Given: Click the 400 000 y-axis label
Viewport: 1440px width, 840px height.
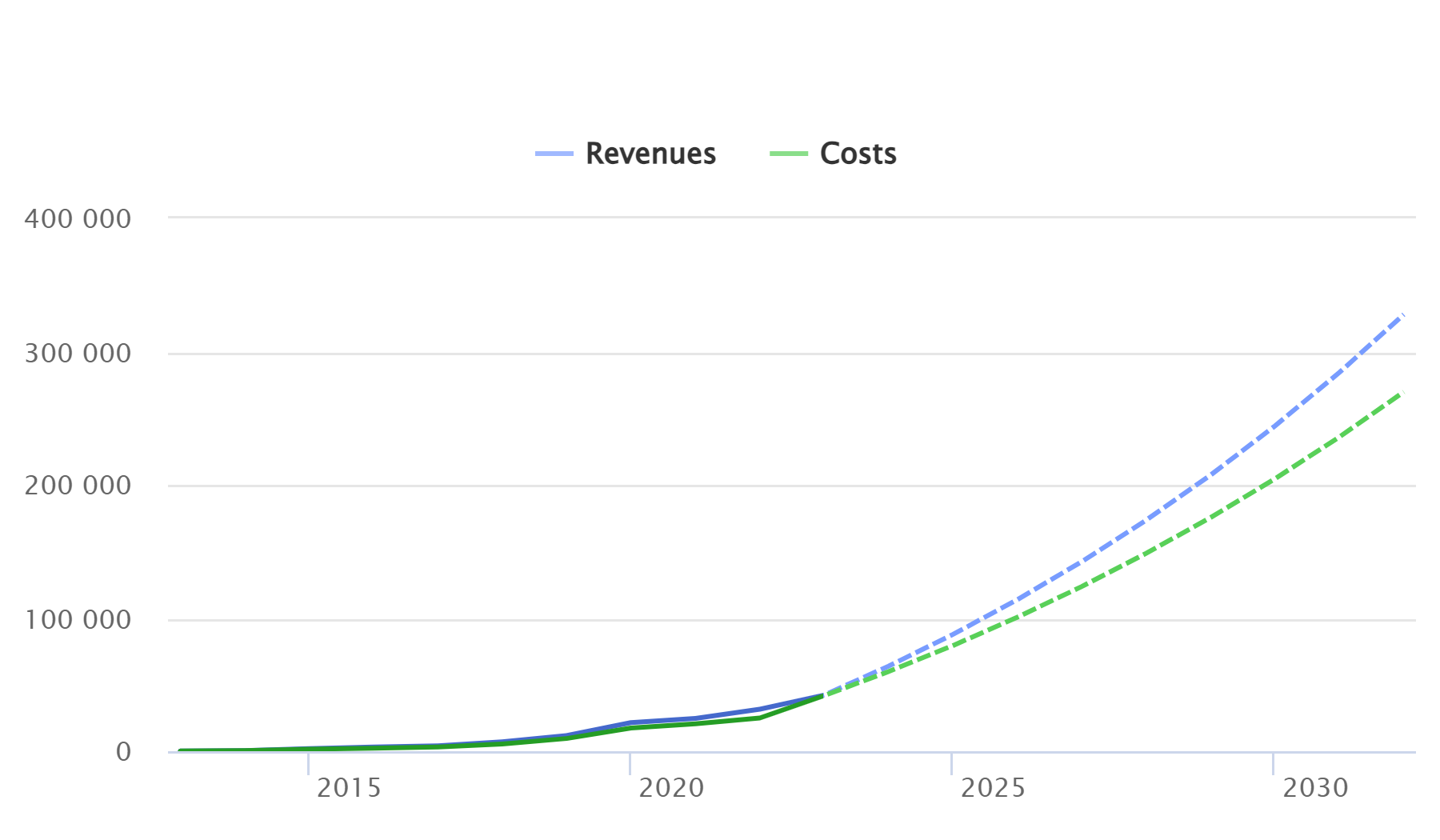Looking at the screenshot, I should point(78,218).
